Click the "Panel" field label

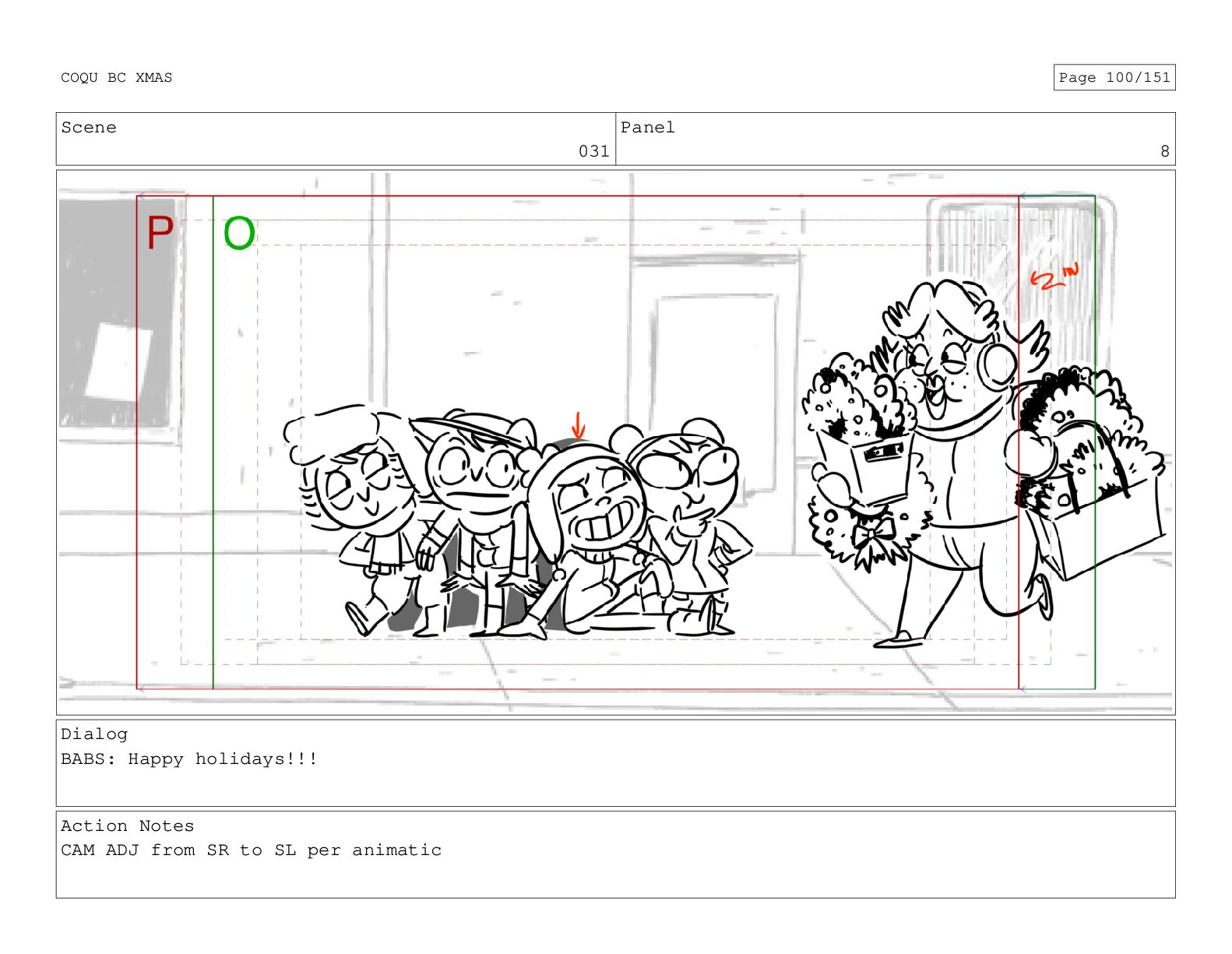click(648, 128)
